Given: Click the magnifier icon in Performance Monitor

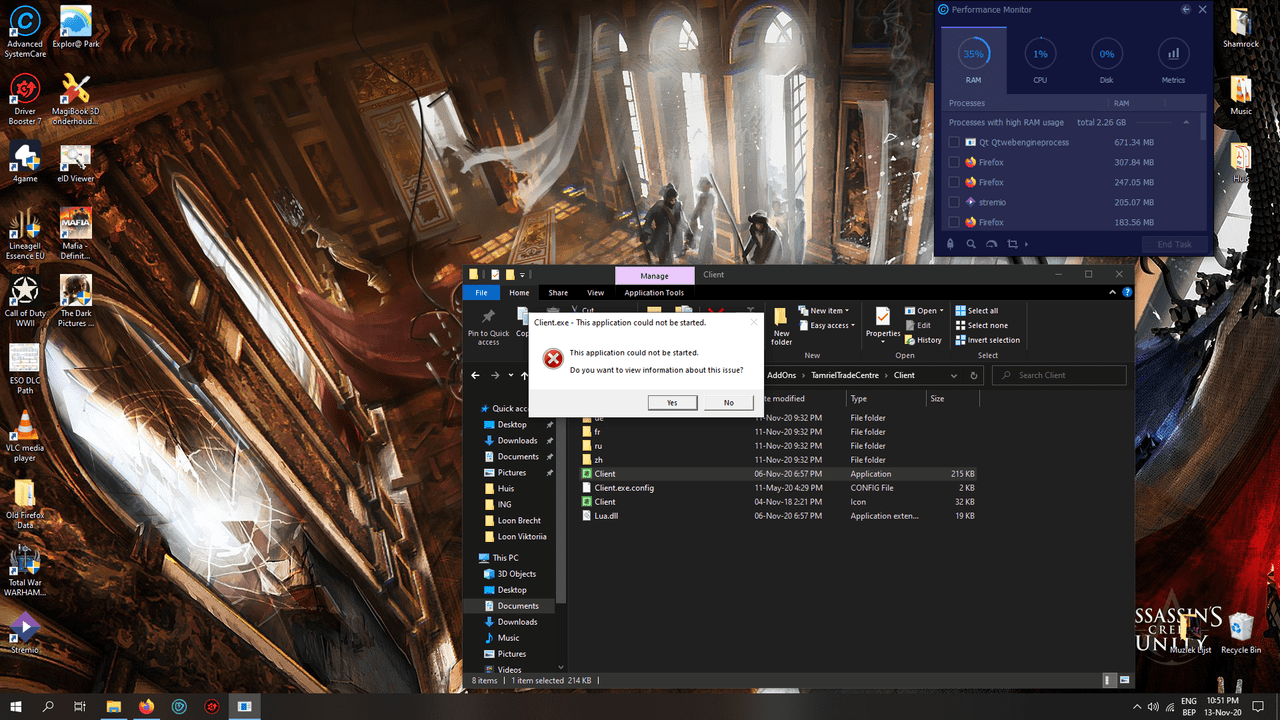Looking at the screenshot, I should [971, 244].
